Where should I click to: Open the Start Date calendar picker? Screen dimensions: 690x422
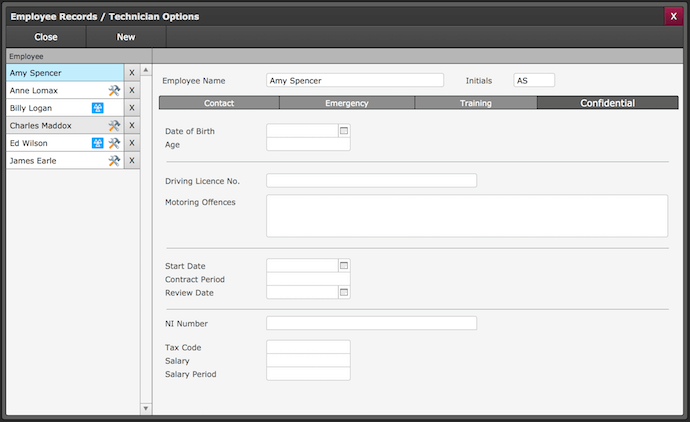pos(344,265)
